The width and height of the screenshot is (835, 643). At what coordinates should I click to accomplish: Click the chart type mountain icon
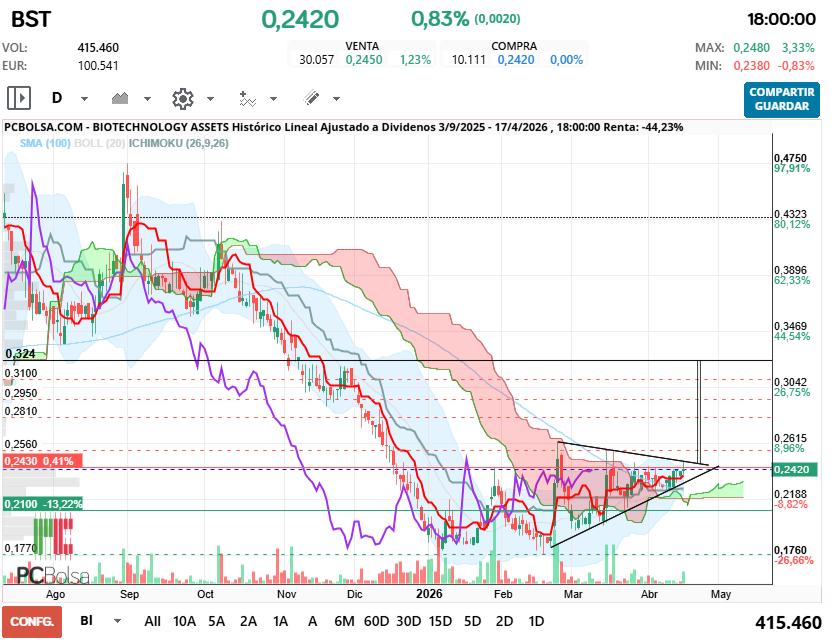pyautogui.click(x=121, y=98)
